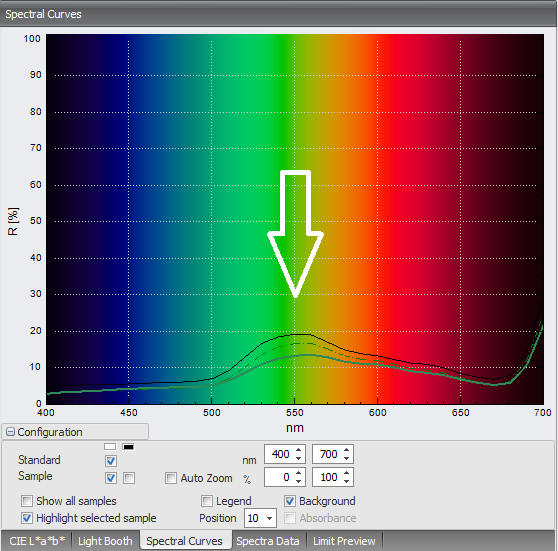Turn off the Background checkbox
Screen dimensions: 558x551
click(x=290, y=501)
